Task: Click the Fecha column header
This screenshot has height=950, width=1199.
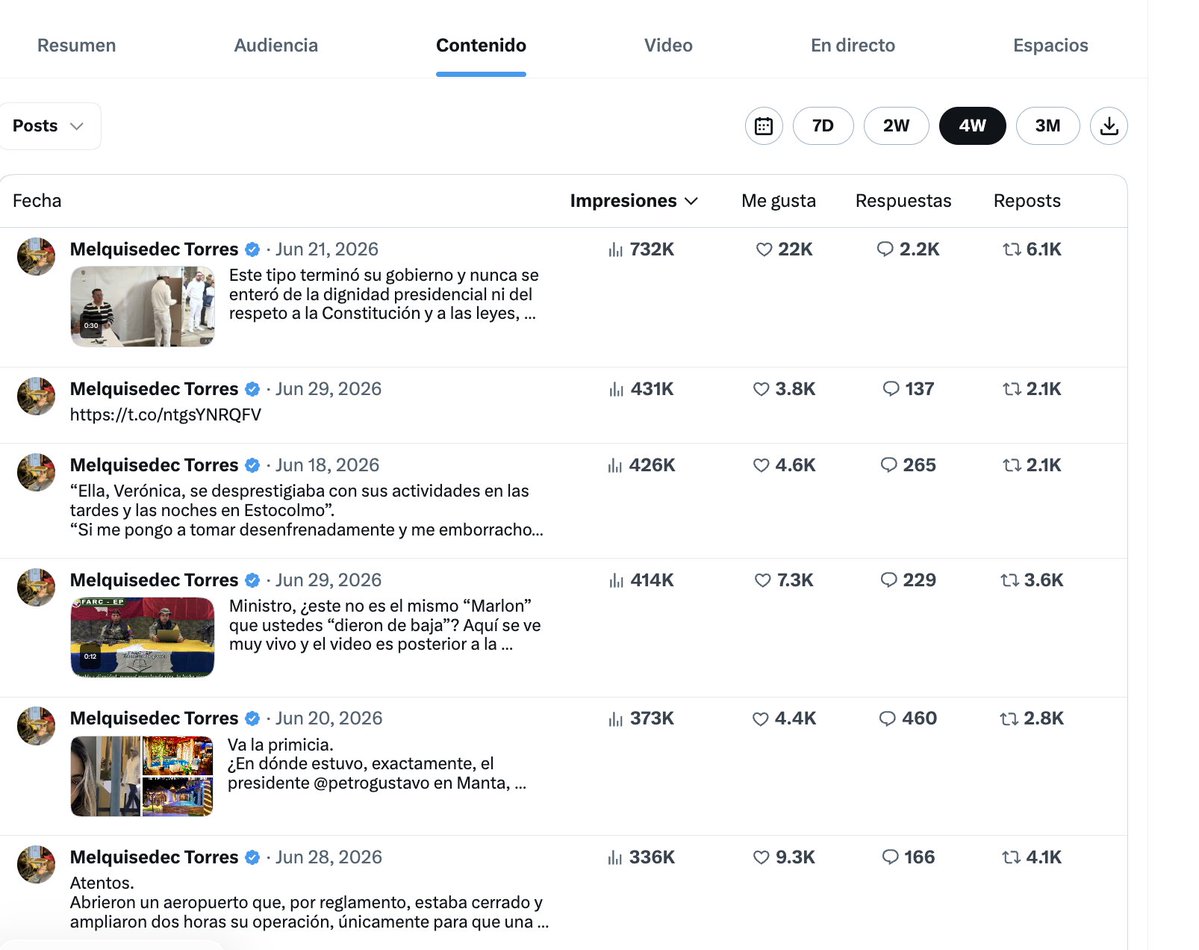Action: tap(37, 201)
